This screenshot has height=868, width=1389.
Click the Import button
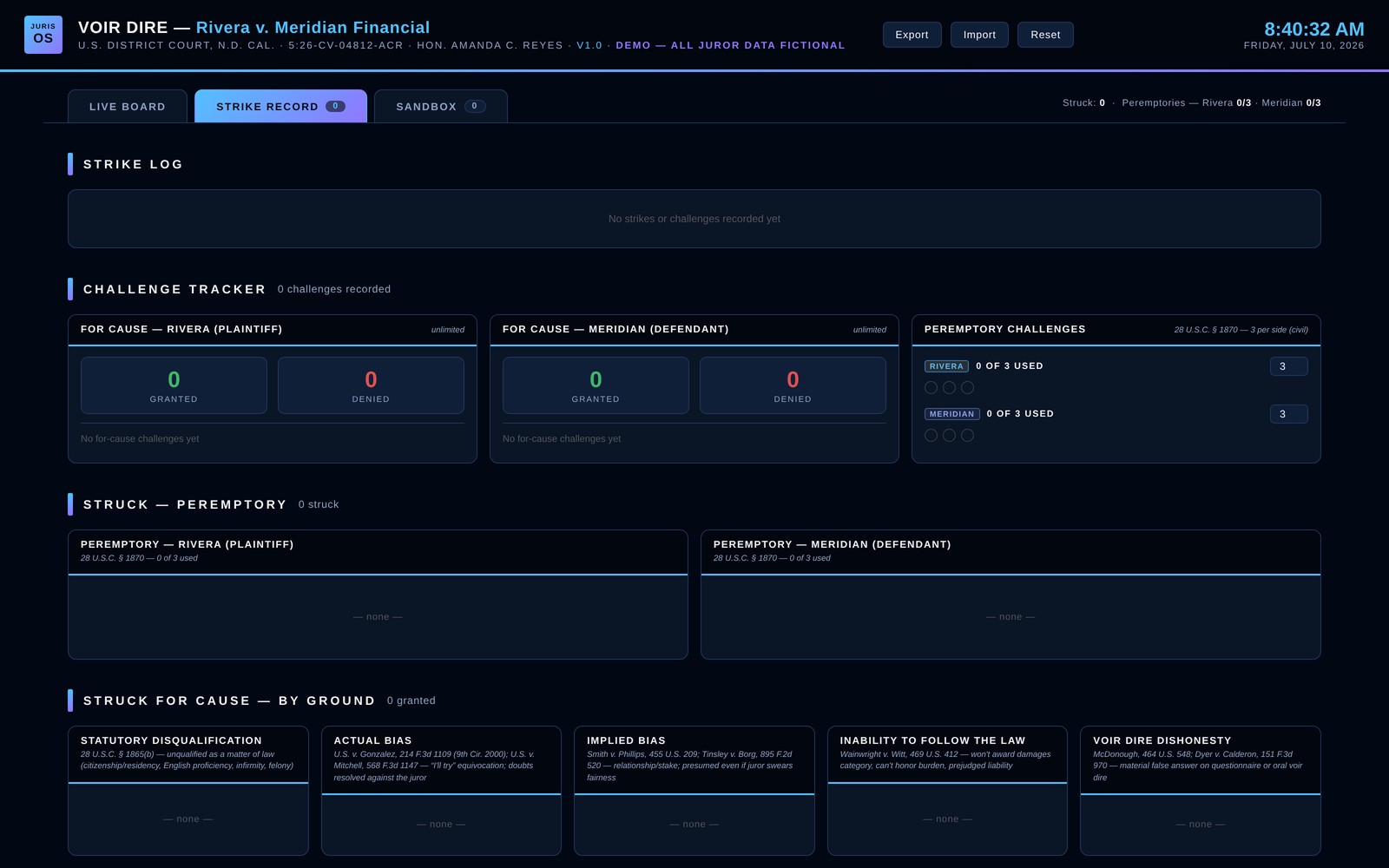click(x=979, y=35)
